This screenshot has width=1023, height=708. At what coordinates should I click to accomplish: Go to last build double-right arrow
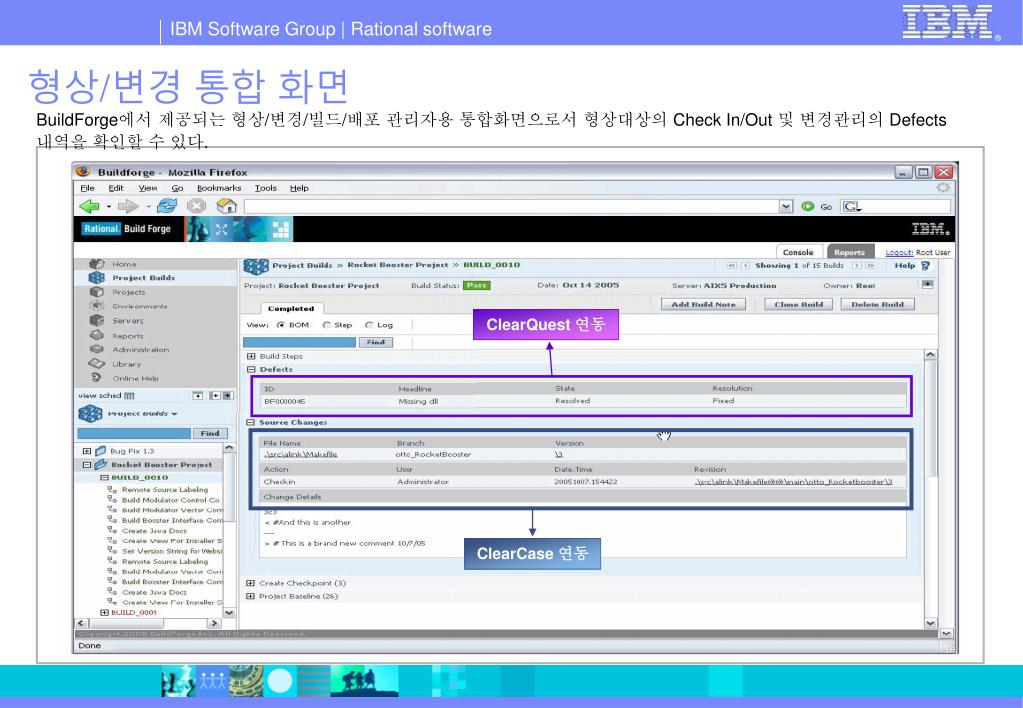point(870,266)
